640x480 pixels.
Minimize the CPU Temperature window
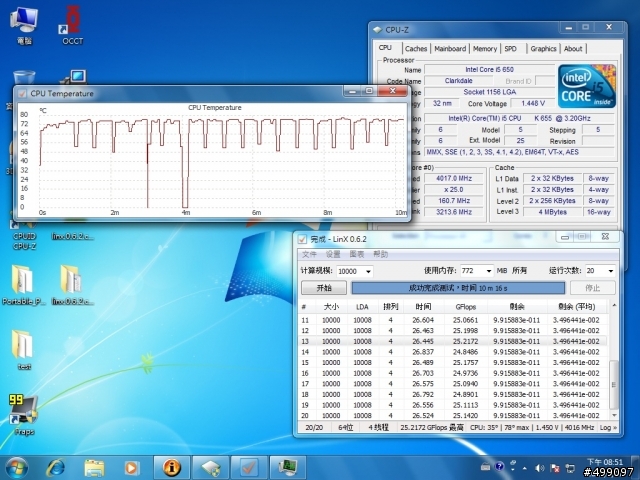[x=353, y=91]
